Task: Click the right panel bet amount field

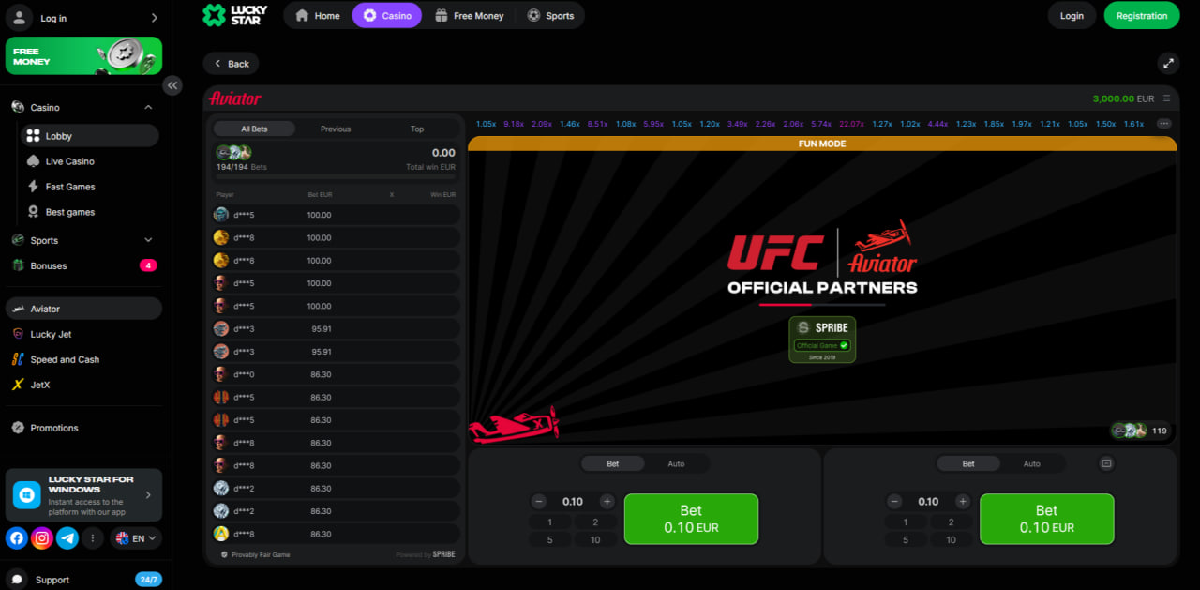Action: (x=929, y=501)
